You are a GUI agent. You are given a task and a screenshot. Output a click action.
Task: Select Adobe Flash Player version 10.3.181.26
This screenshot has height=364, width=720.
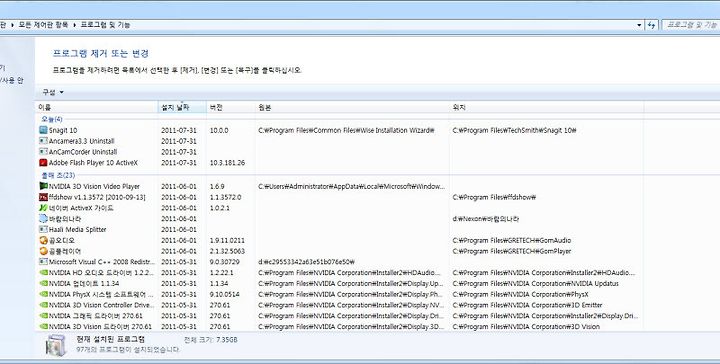coord(227,163)
